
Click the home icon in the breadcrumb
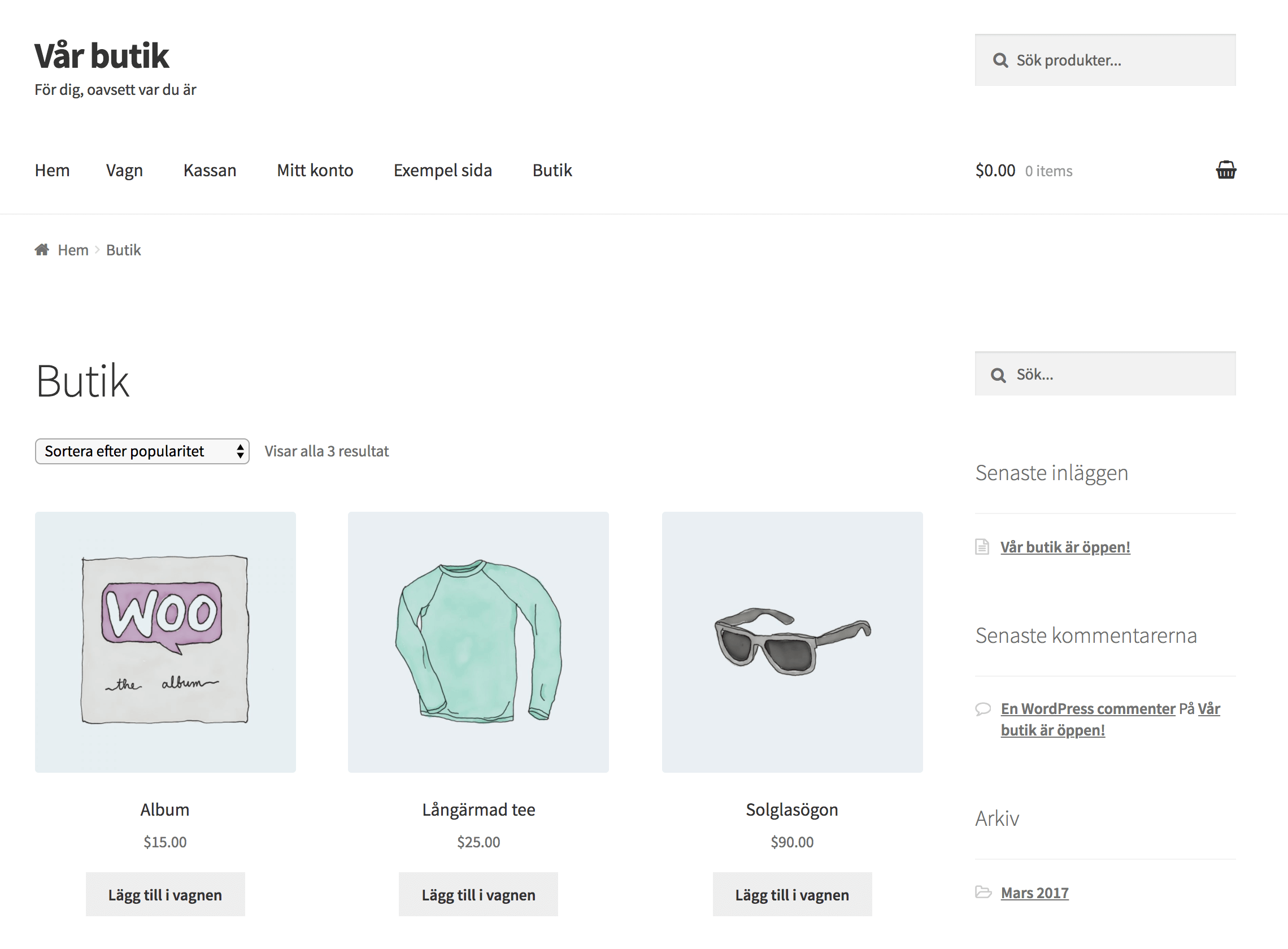coord(42,249)
